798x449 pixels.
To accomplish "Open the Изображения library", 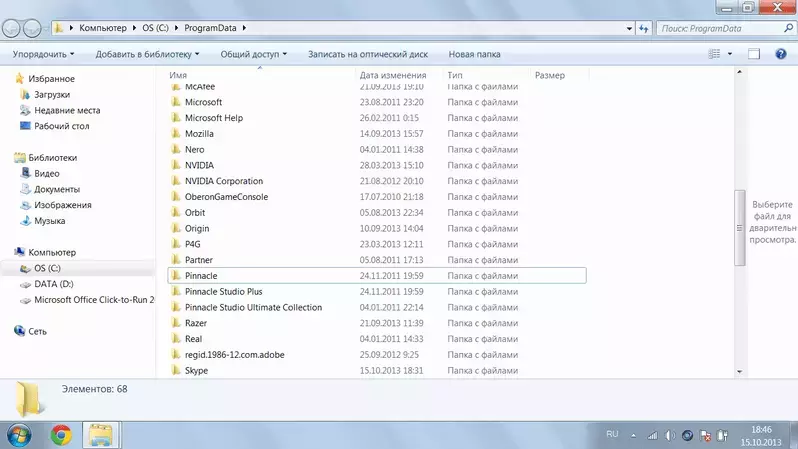I will point(63,205).
